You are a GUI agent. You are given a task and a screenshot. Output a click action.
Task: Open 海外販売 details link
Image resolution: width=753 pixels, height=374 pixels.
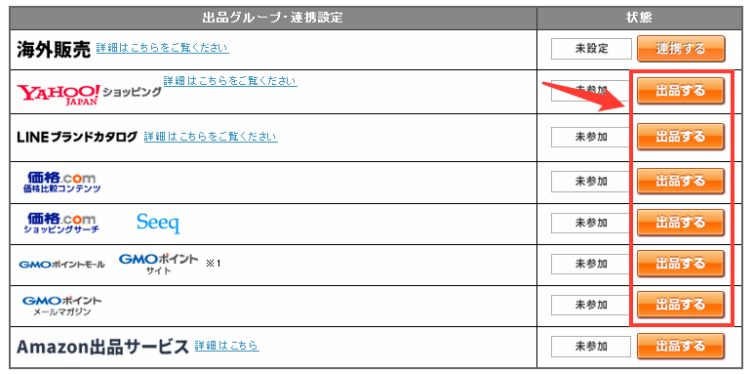click(x=162, y=48)
